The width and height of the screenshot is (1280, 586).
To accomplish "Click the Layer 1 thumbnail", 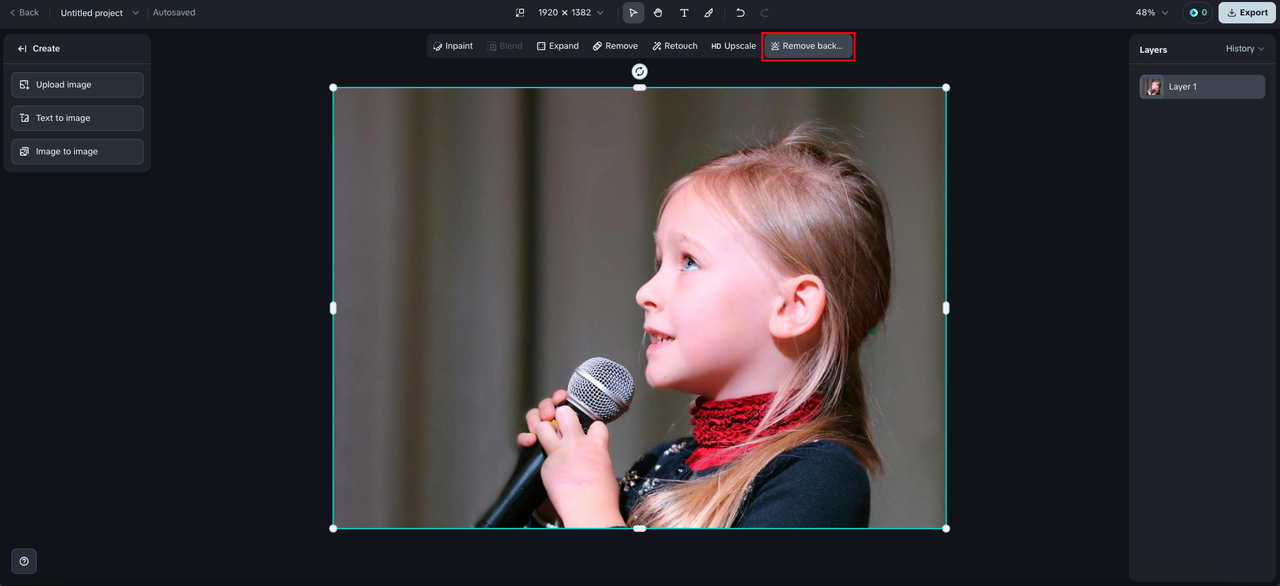I will (x=1153, y=87).
